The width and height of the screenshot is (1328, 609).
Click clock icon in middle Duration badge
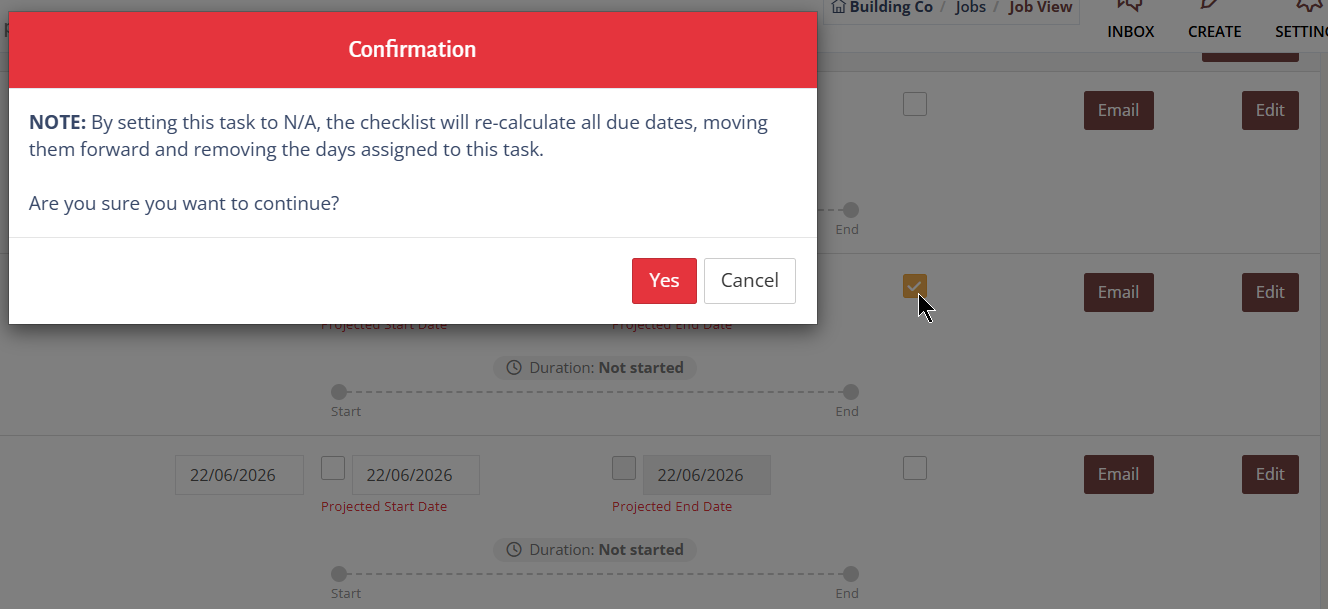pyautogui.click(x=514, y=368)
